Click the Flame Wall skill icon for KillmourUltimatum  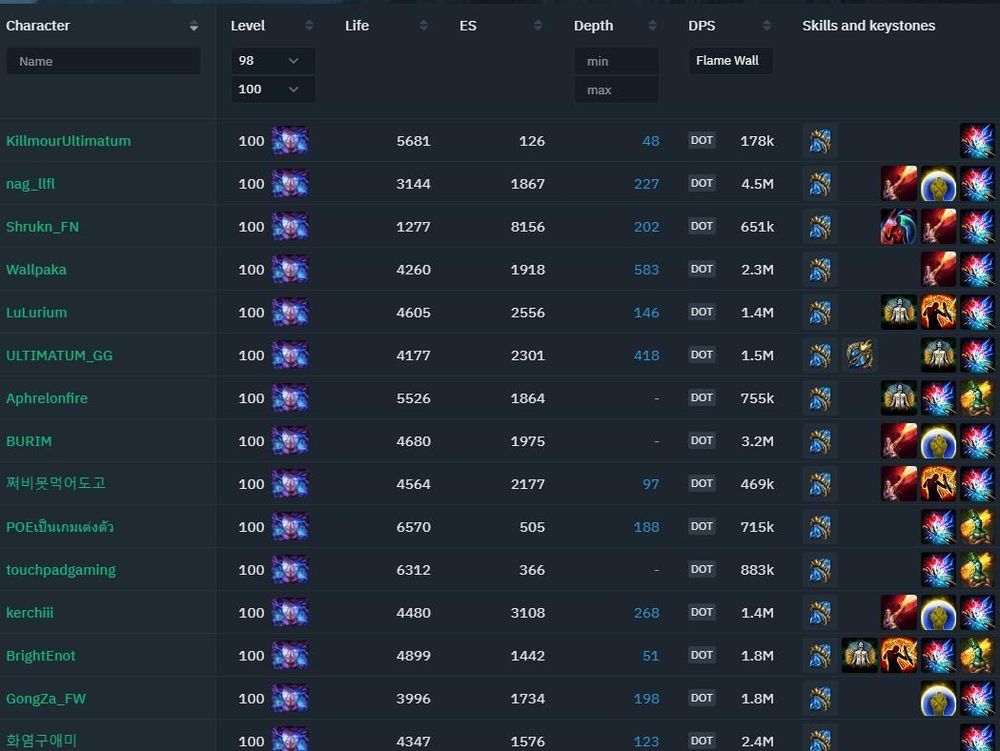[820, 141]
